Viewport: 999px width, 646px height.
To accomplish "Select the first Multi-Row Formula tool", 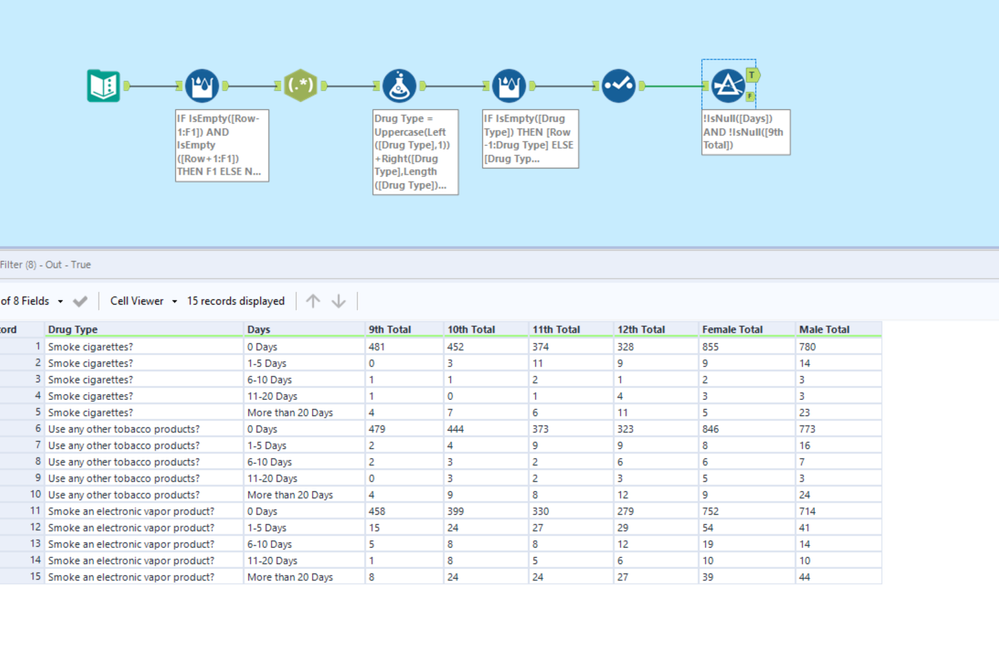I will pos(202,85).
